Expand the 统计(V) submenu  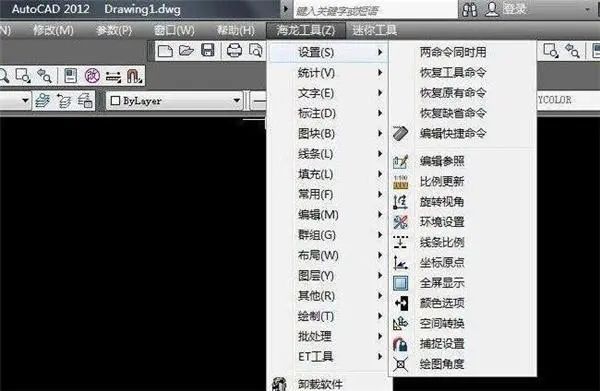(x=328, y=72)
